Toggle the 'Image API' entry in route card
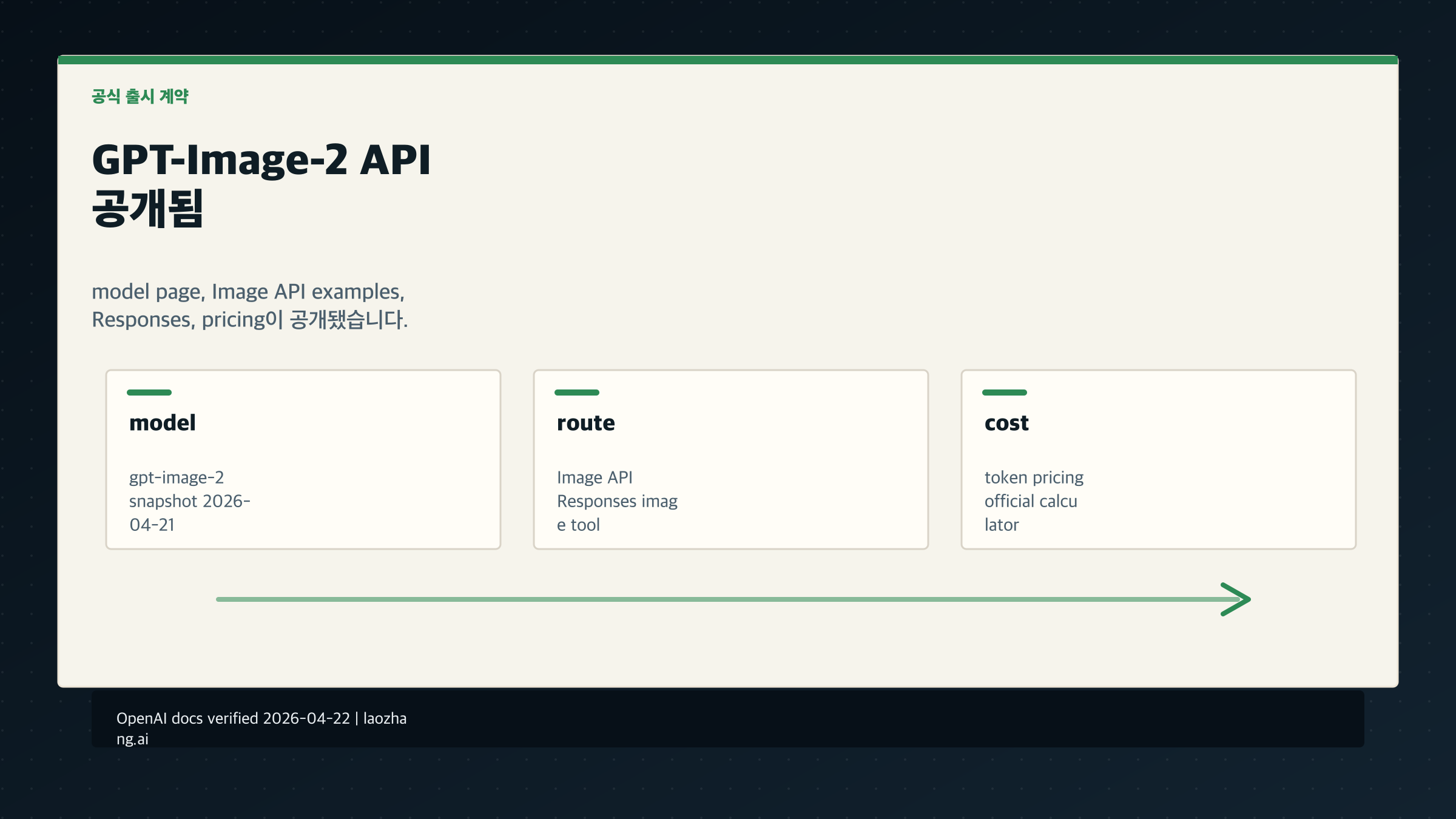 point(595,477)
